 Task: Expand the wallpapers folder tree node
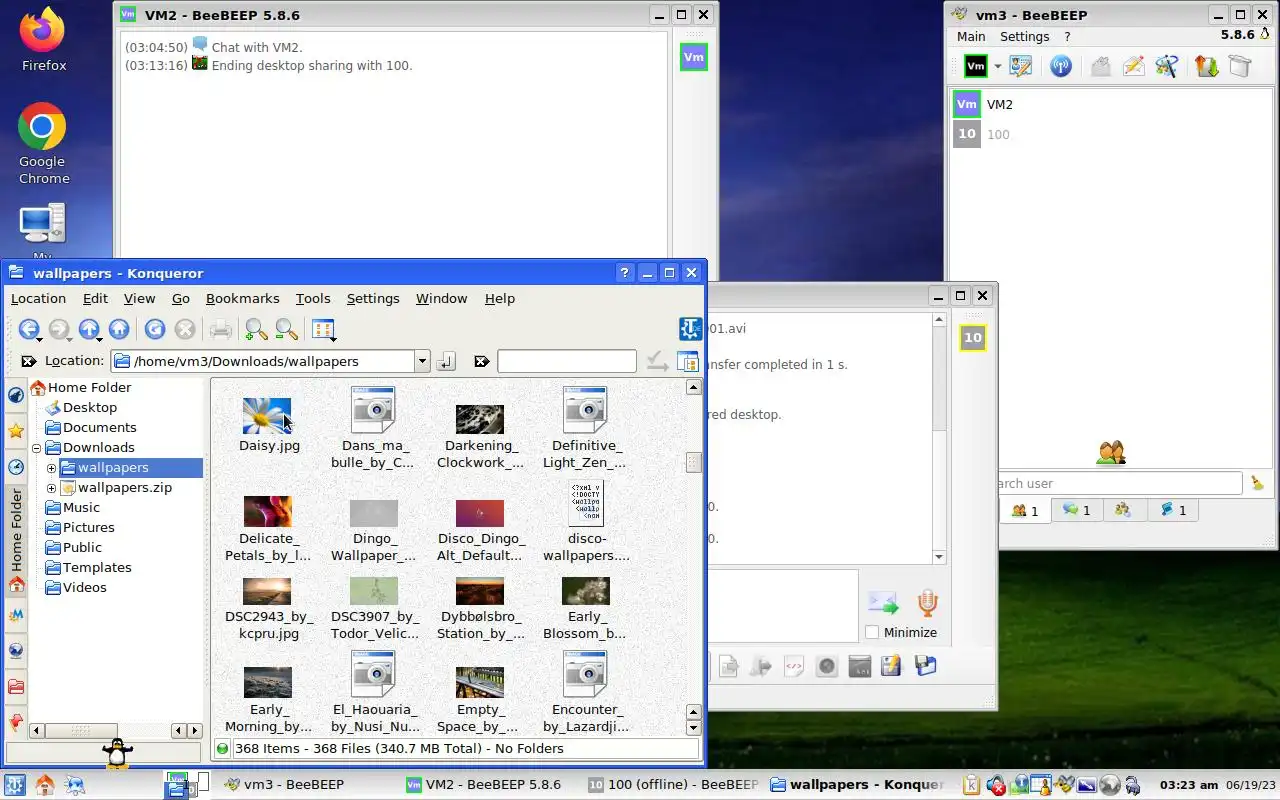click(x=52, y=468)
